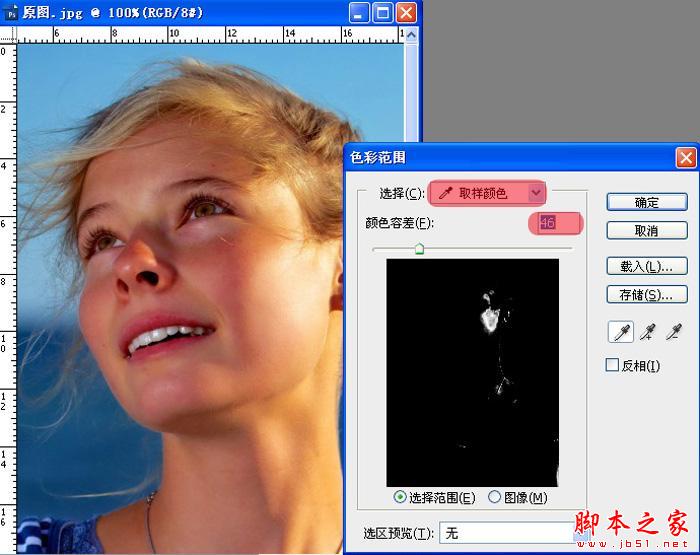Maximize the 原图.jpg document window
700x555 pixels.
383,13
